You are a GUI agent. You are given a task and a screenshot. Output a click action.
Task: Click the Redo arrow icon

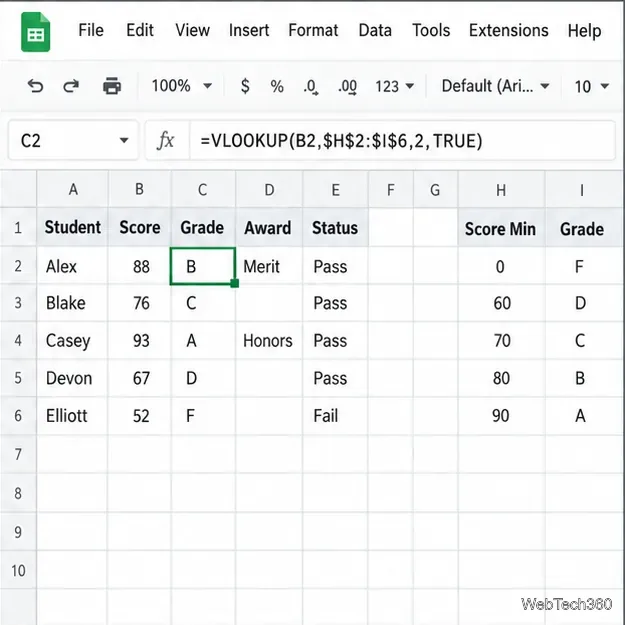71,86
